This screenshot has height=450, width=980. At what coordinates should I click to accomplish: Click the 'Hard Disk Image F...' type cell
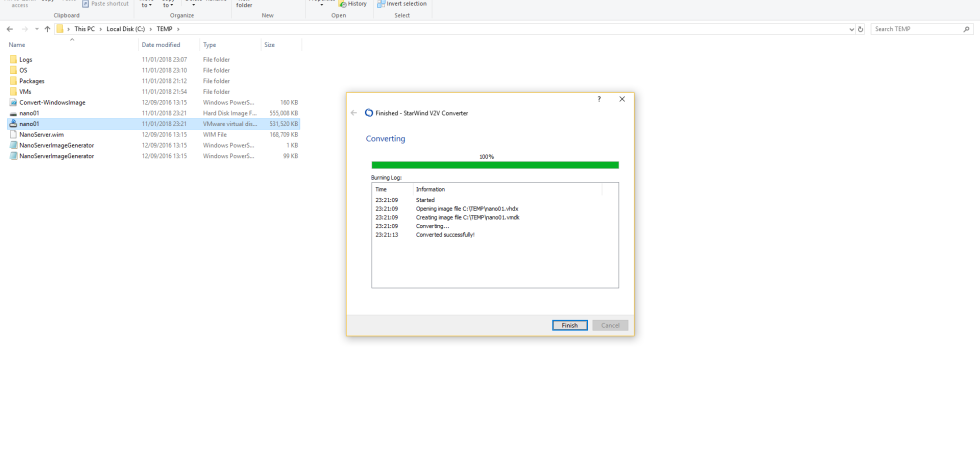(x=229, y=113)
